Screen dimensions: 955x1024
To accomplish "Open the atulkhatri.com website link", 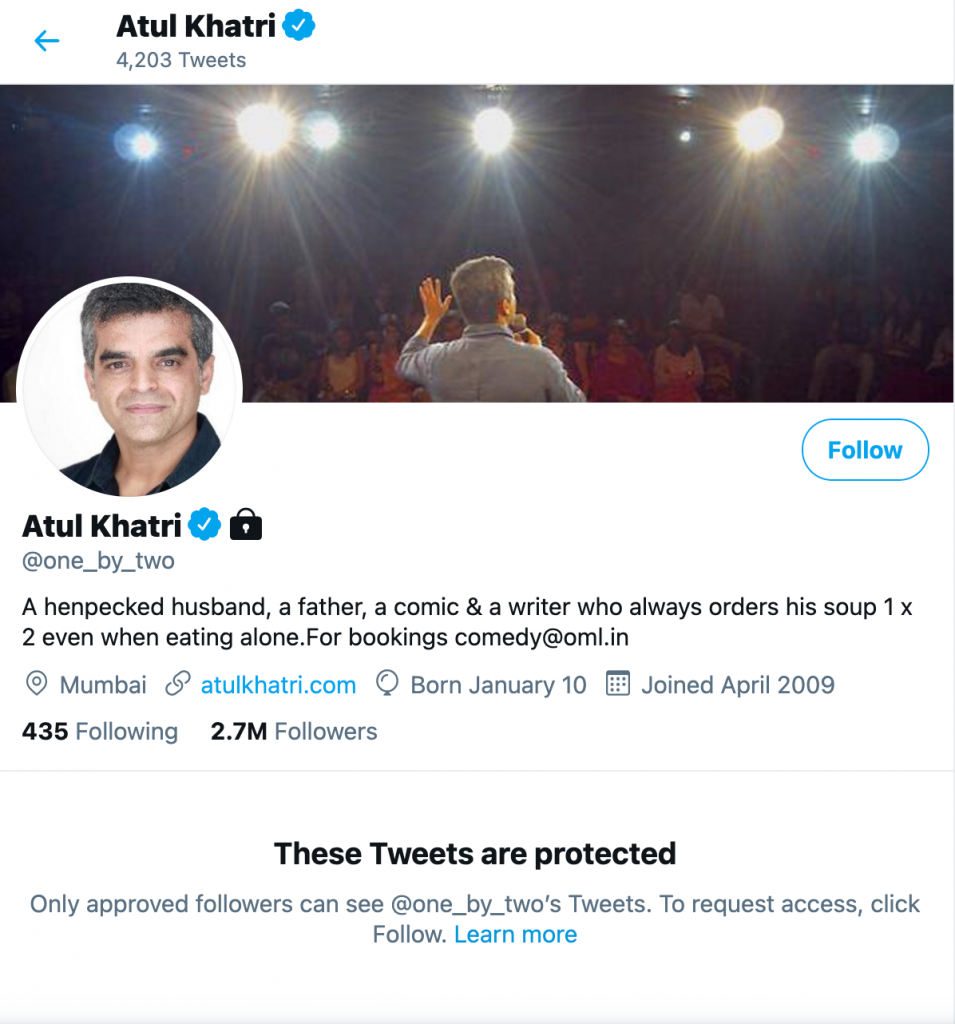I will [x=278, y=685].
